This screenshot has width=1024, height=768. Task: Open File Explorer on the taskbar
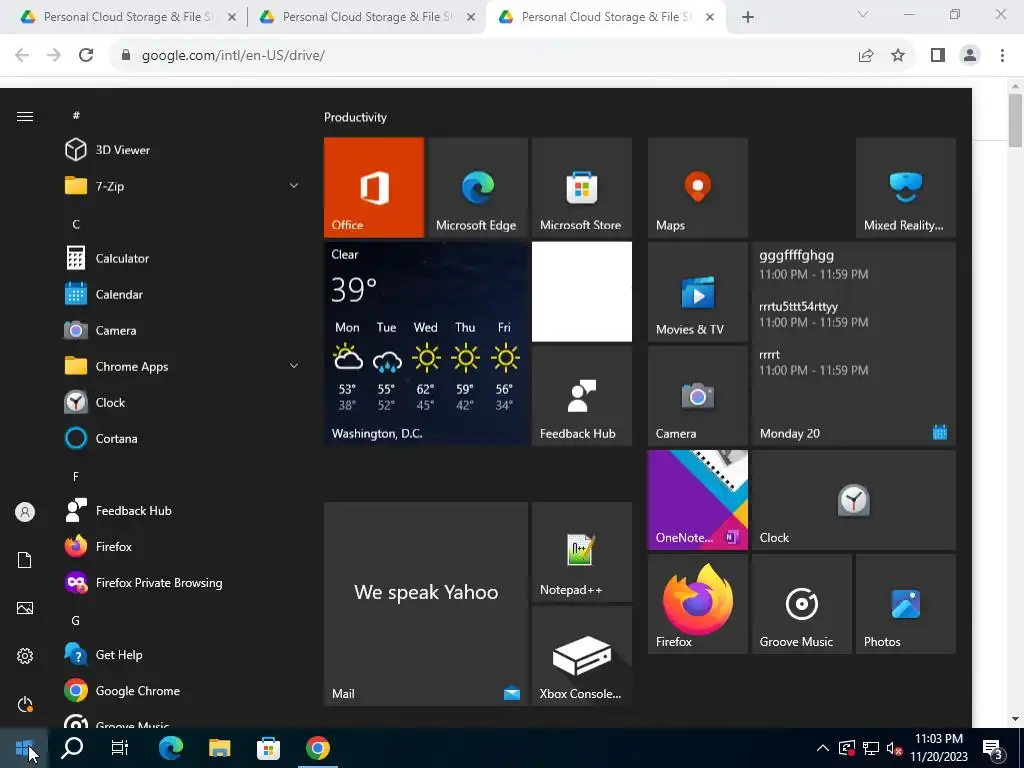[220, 748]
